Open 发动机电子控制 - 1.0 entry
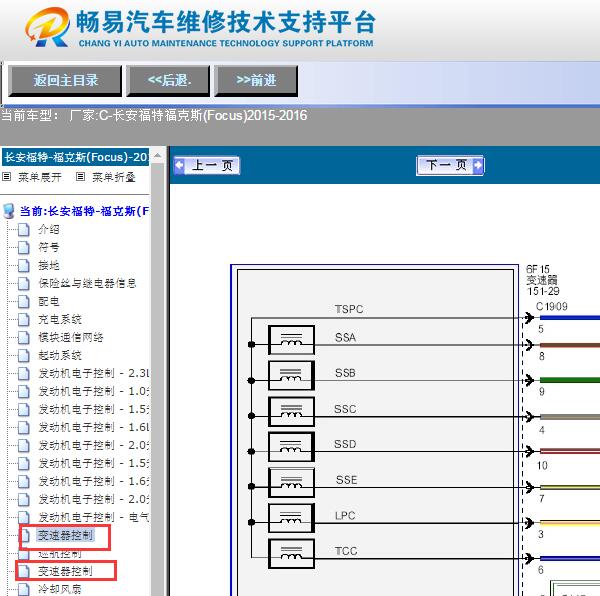Viewport: 600px width, 596px height. click(93, 391)
